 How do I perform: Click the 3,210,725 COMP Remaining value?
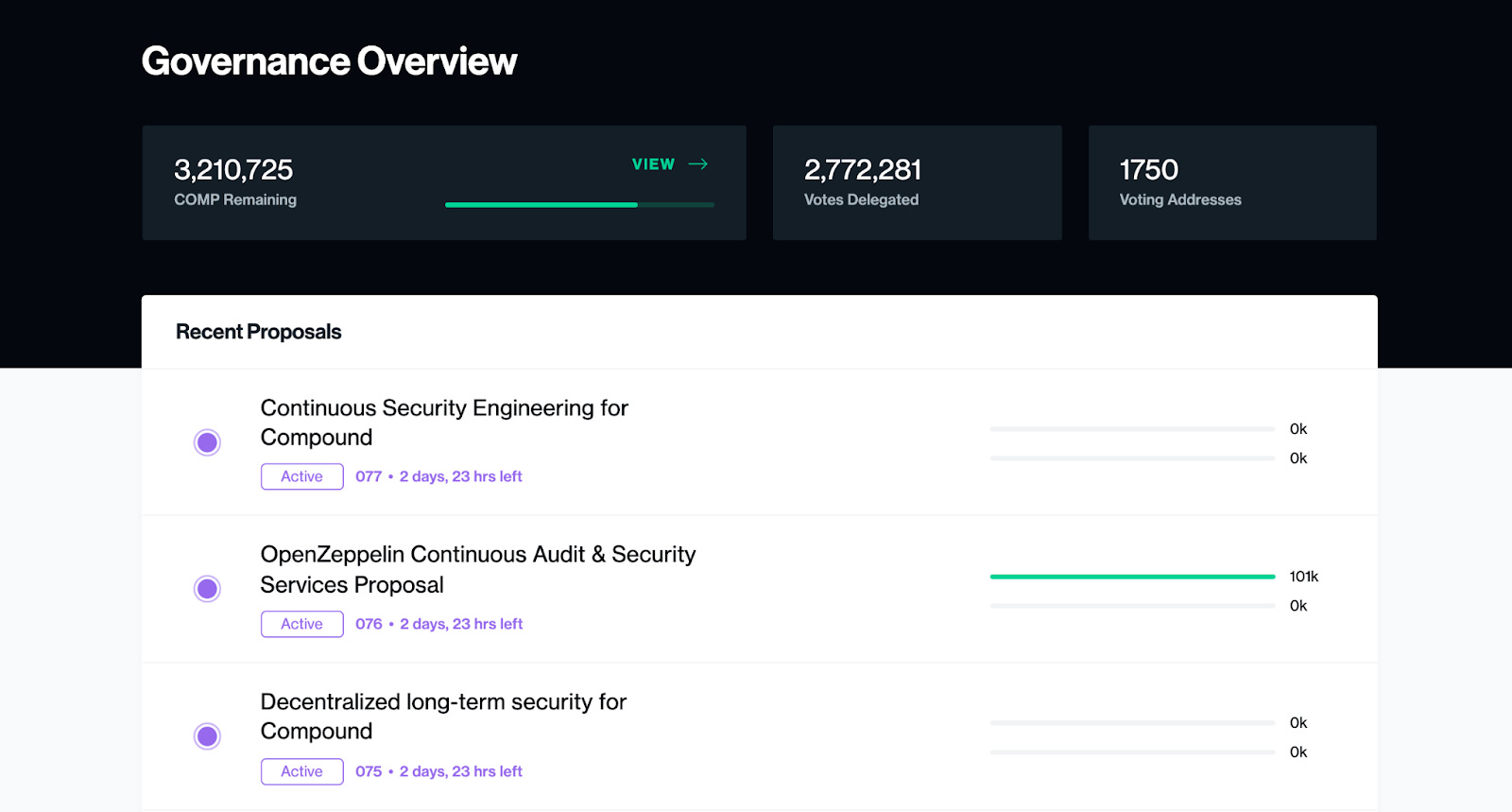233,170
